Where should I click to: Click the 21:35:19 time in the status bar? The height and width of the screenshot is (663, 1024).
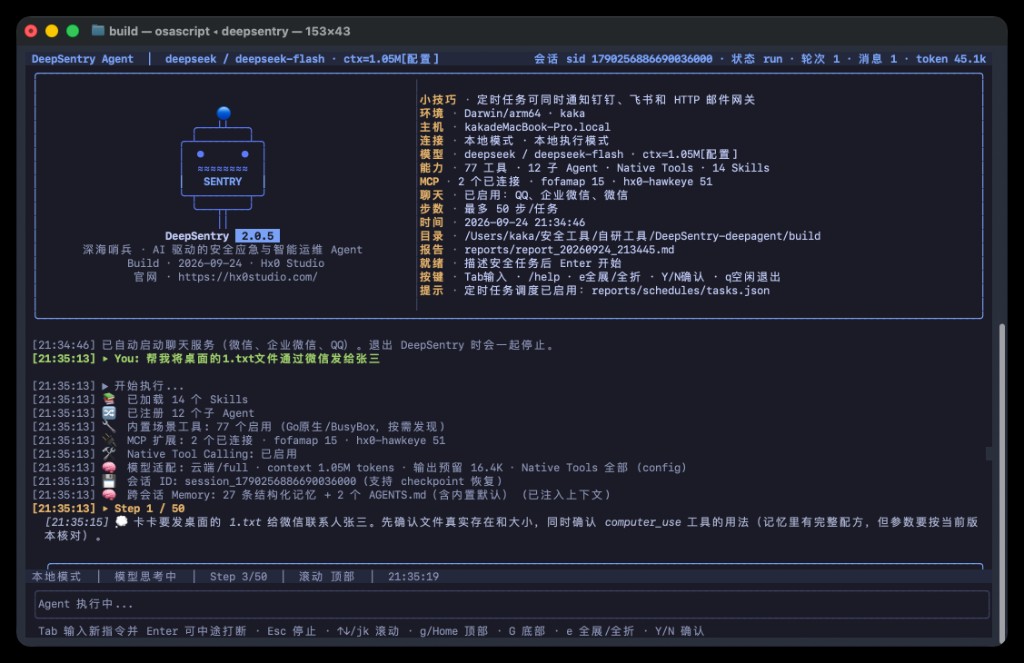click(x=413, y=577)
